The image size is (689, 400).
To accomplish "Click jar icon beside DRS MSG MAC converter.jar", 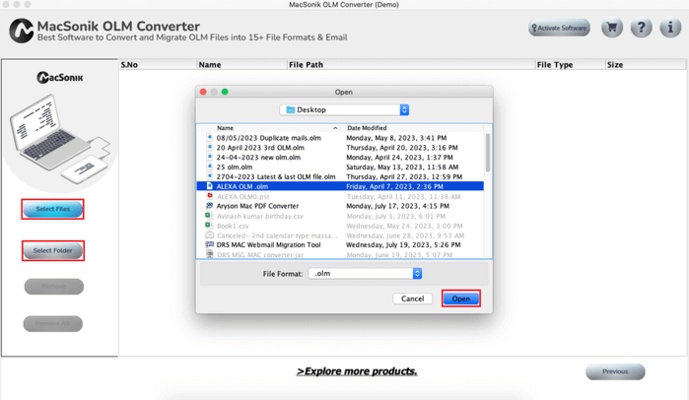I will pyautogui.click(x=210, y=255).
